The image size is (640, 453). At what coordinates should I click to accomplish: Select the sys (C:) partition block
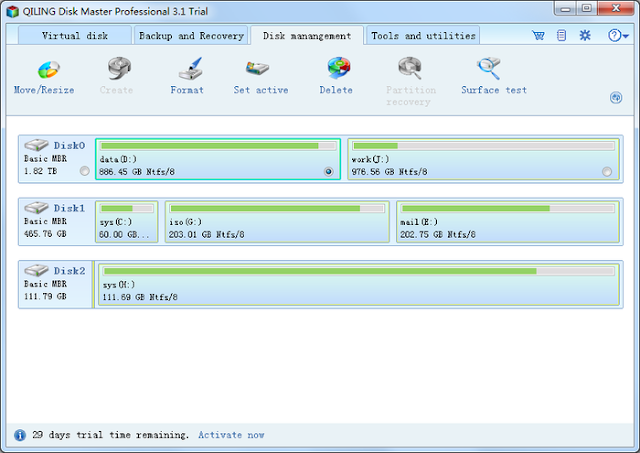(x=127, y=222)
